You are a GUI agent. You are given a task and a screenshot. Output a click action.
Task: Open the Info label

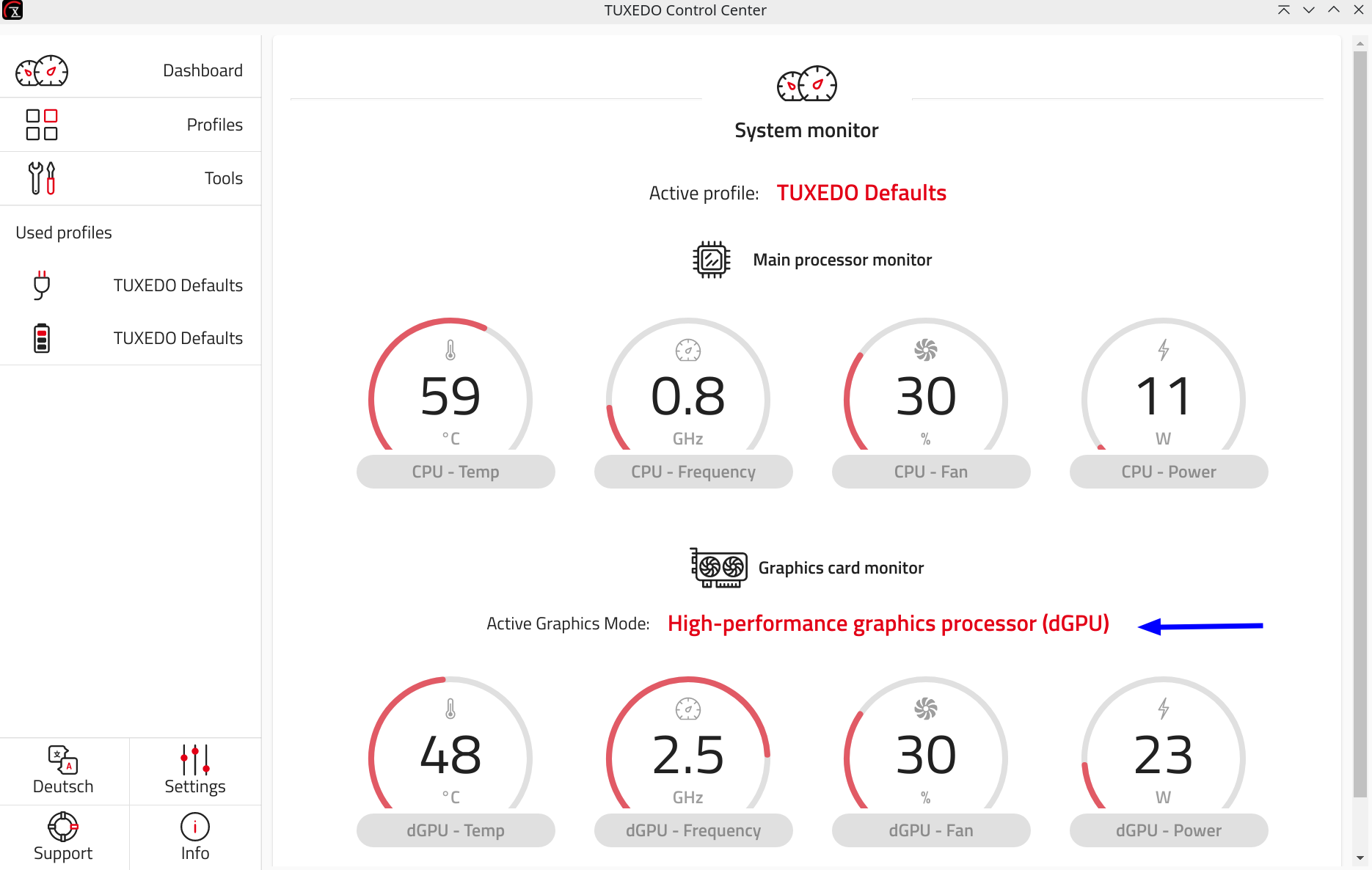pos(195,853)
